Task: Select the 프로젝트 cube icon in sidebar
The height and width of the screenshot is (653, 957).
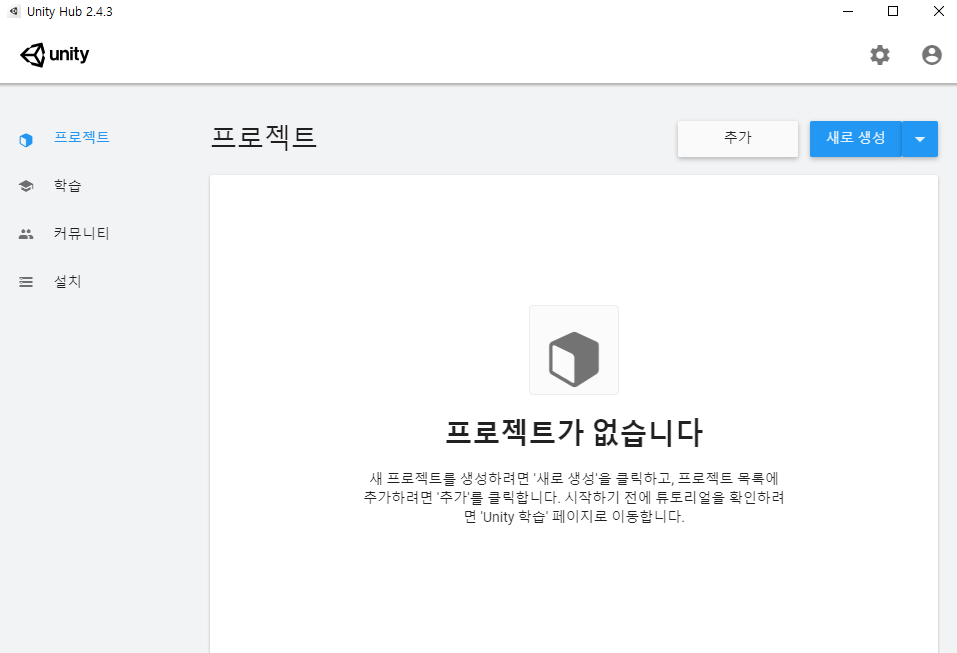Action: [26, 140]
